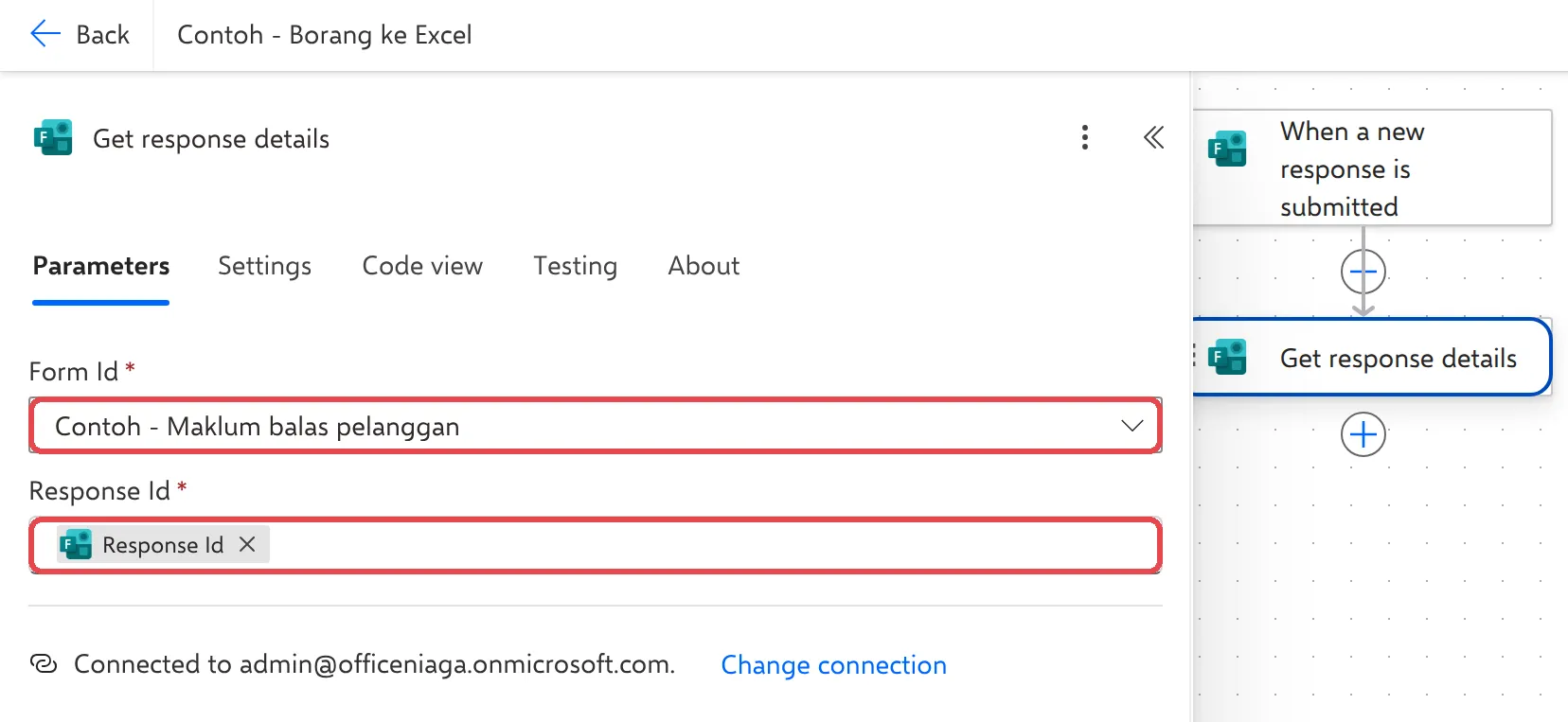Open the Code view tab
Viewport: 1568px width, 722px height.
[422, 266]
